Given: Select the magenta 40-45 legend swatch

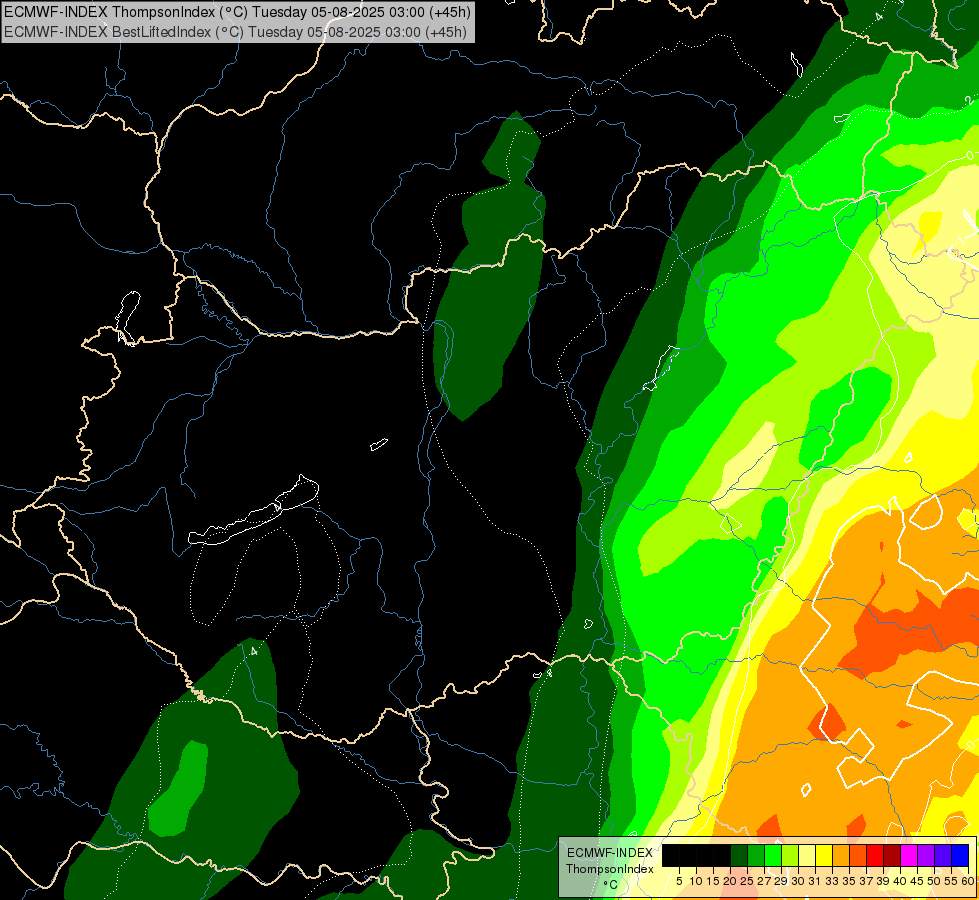Looking at the screenshot, I should (909, 855).
